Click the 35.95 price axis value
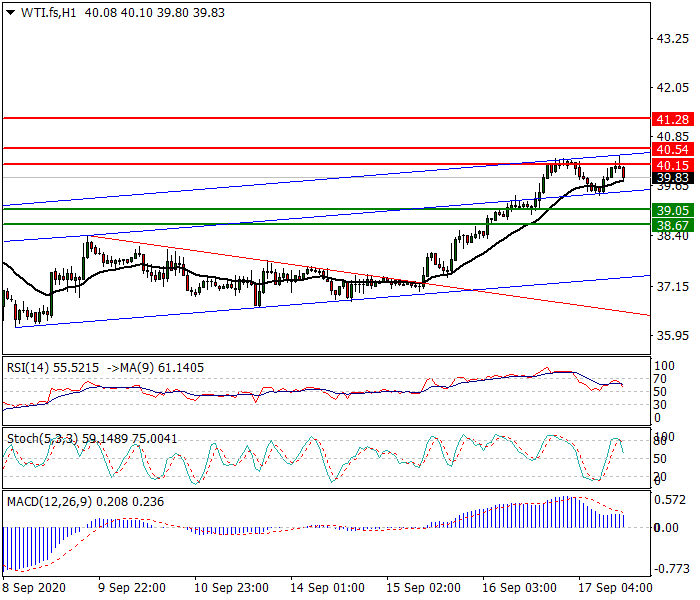Viewport: 700px width, 600px height. coord(672,335)
